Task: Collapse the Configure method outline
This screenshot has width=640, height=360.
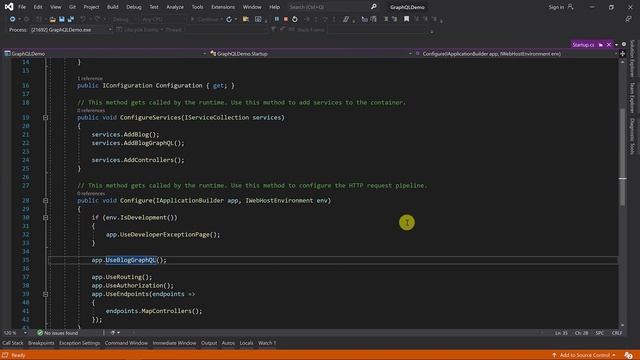Action: click(45, 200)
